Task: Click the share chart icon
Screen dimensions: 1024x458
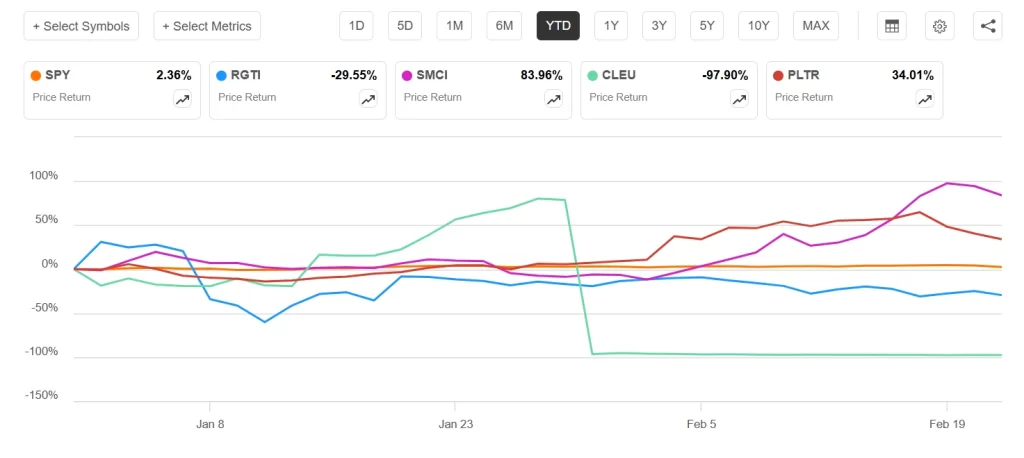Action: (987, 26)
